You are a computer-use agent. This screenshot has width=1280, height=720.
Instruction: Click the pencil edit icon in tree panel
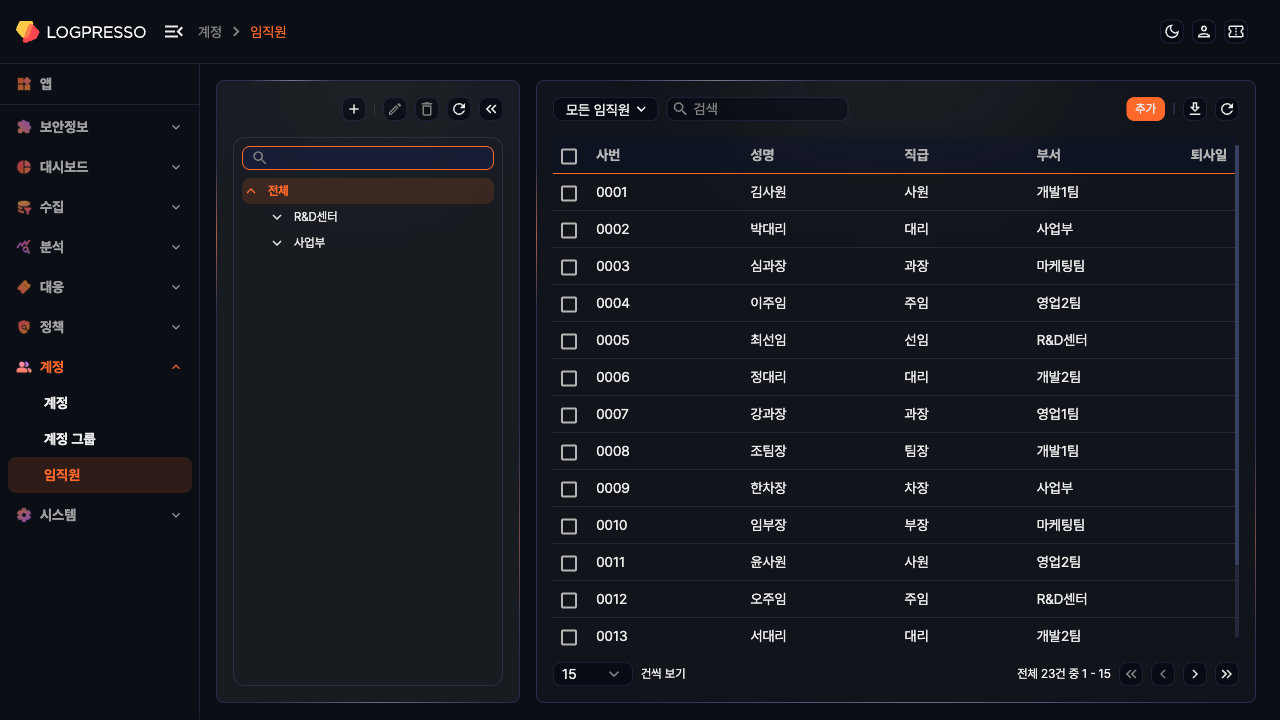pos(395,109)
